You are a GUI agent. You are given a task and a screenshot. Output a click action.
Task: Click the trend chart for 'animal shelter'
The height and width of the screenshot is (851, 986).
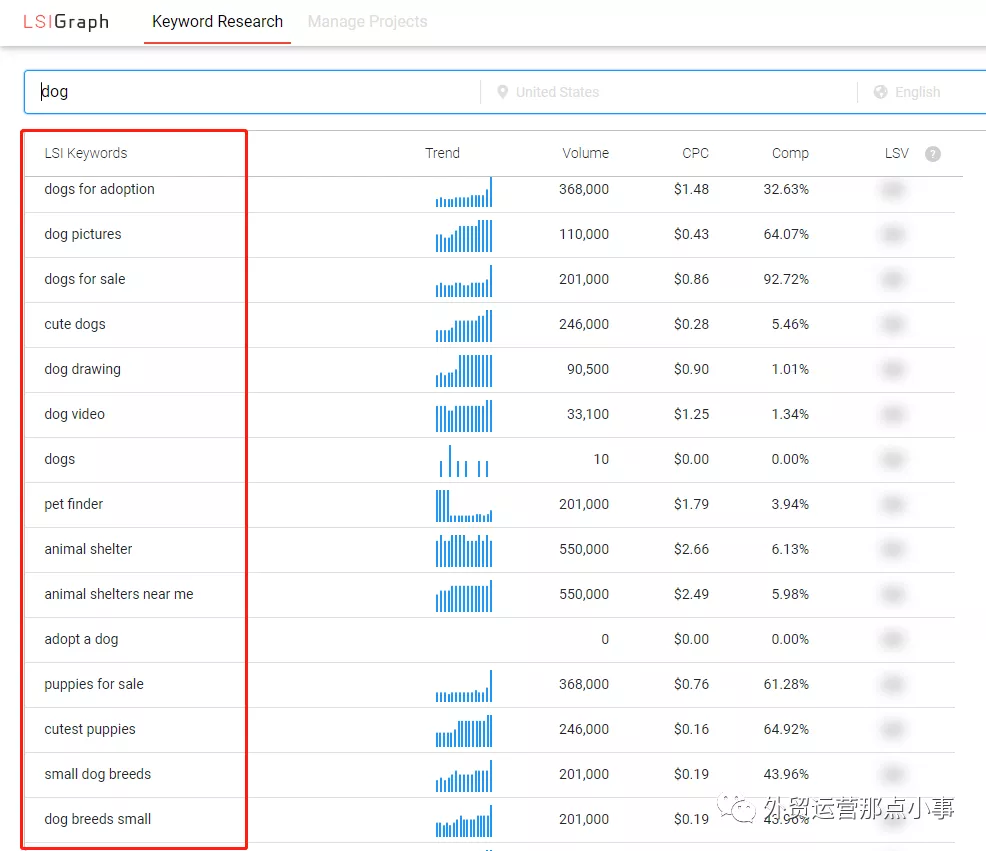[x=464, y=550]
